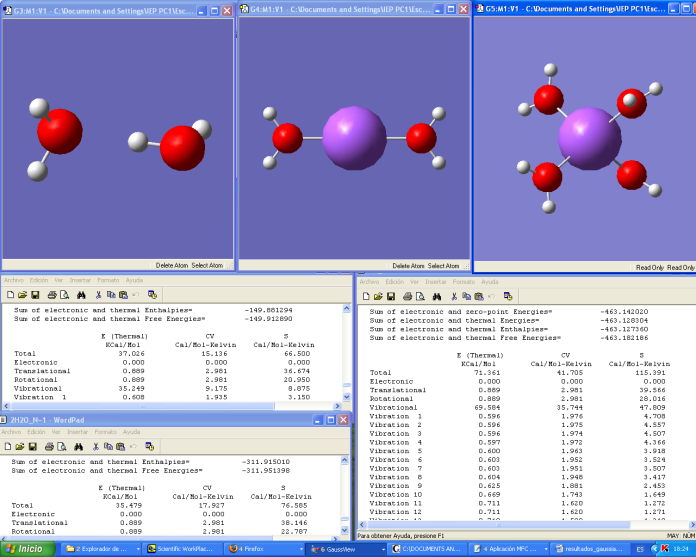
Task: Open Archivo menu in right WordPad window
Action: point(370,282)
